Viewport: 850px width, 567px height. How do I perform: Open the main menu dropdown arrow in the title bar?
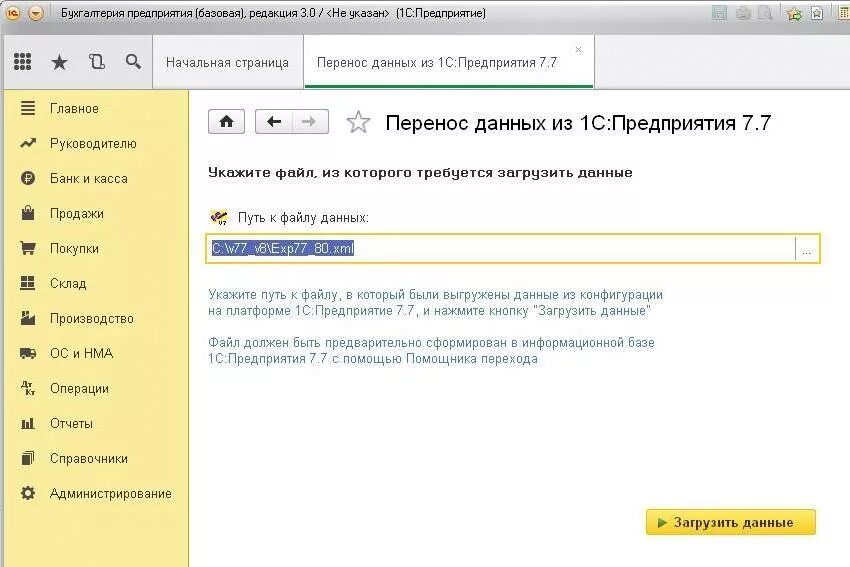click(36, 13)
